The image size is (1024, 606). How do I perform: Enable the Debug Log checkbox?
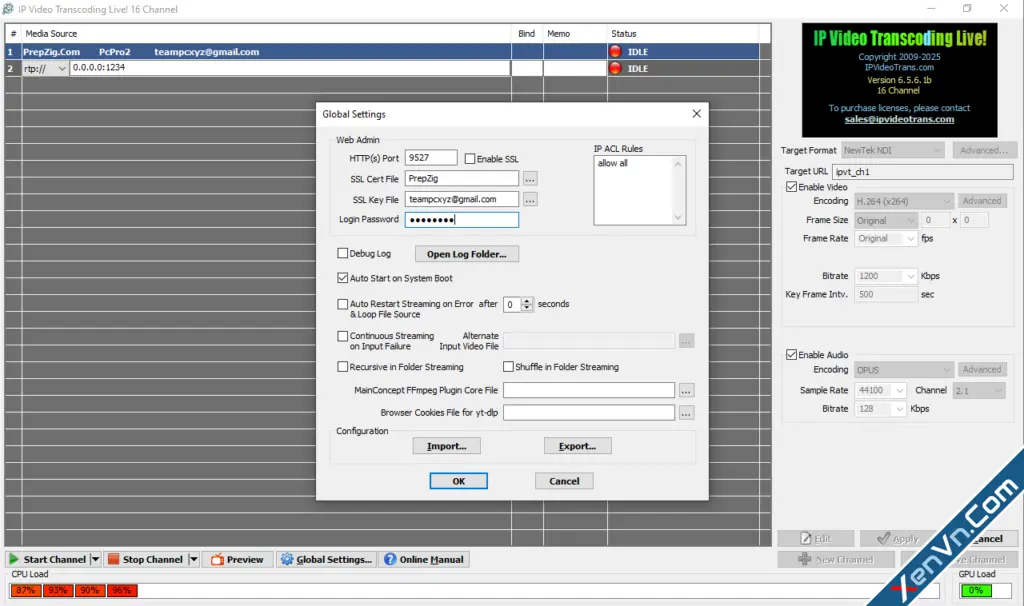click(x=342, y=253)
